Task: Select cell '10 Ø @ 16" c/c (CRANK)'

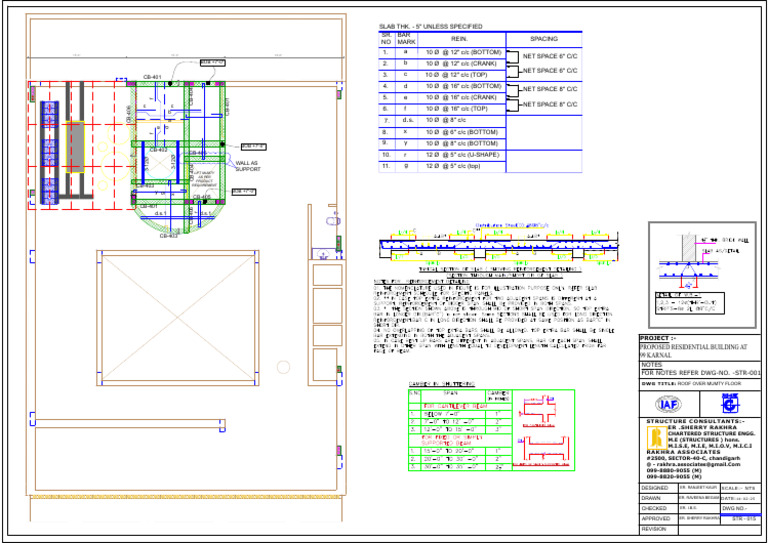Action: [461, 97]
